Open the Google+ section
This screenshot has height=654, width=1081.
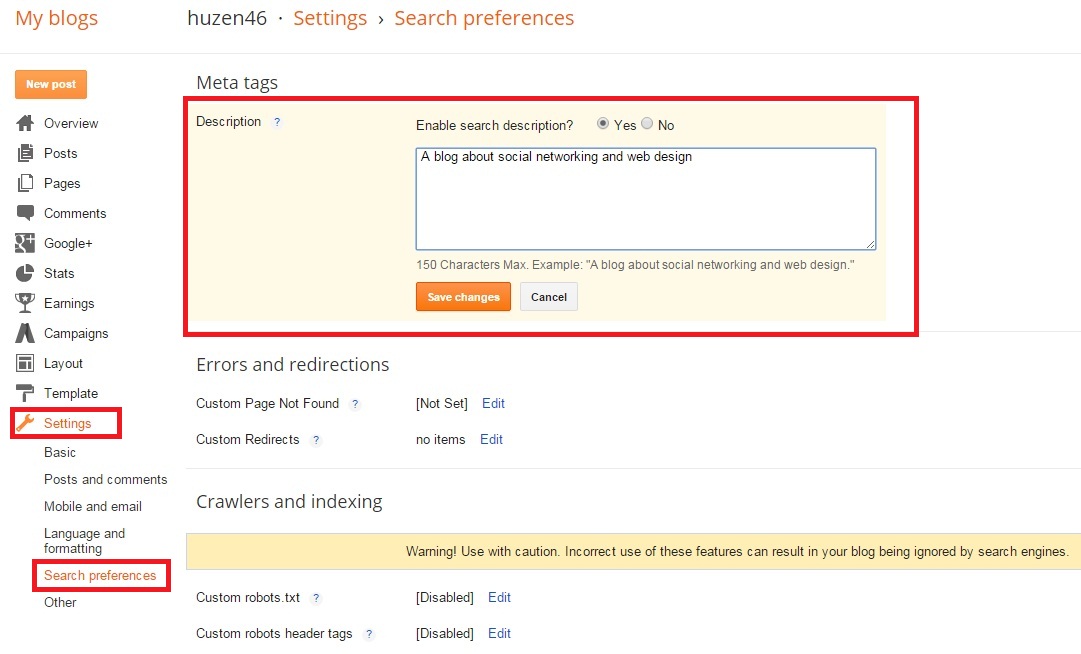click(70, 243)
